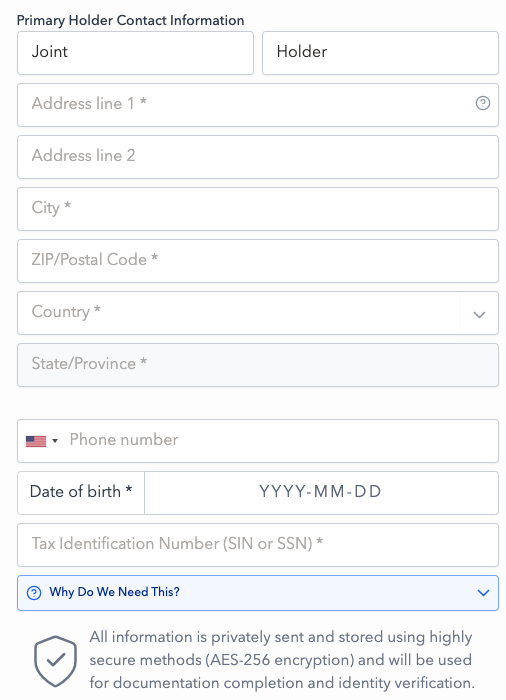The height and width of the screenshot is (700, 506).
Task: Click into Address line 2 field
Action: click(x=258, y=157)
